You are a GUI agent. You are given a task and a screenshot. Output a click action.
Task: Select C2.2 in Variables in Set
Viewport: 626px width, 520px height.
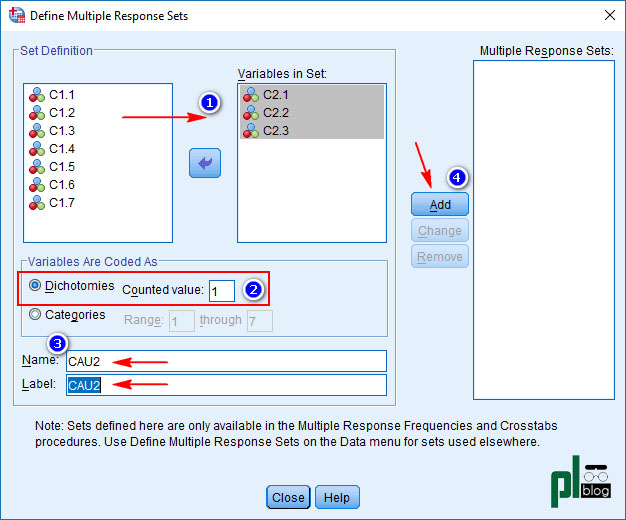coord(276,113)
